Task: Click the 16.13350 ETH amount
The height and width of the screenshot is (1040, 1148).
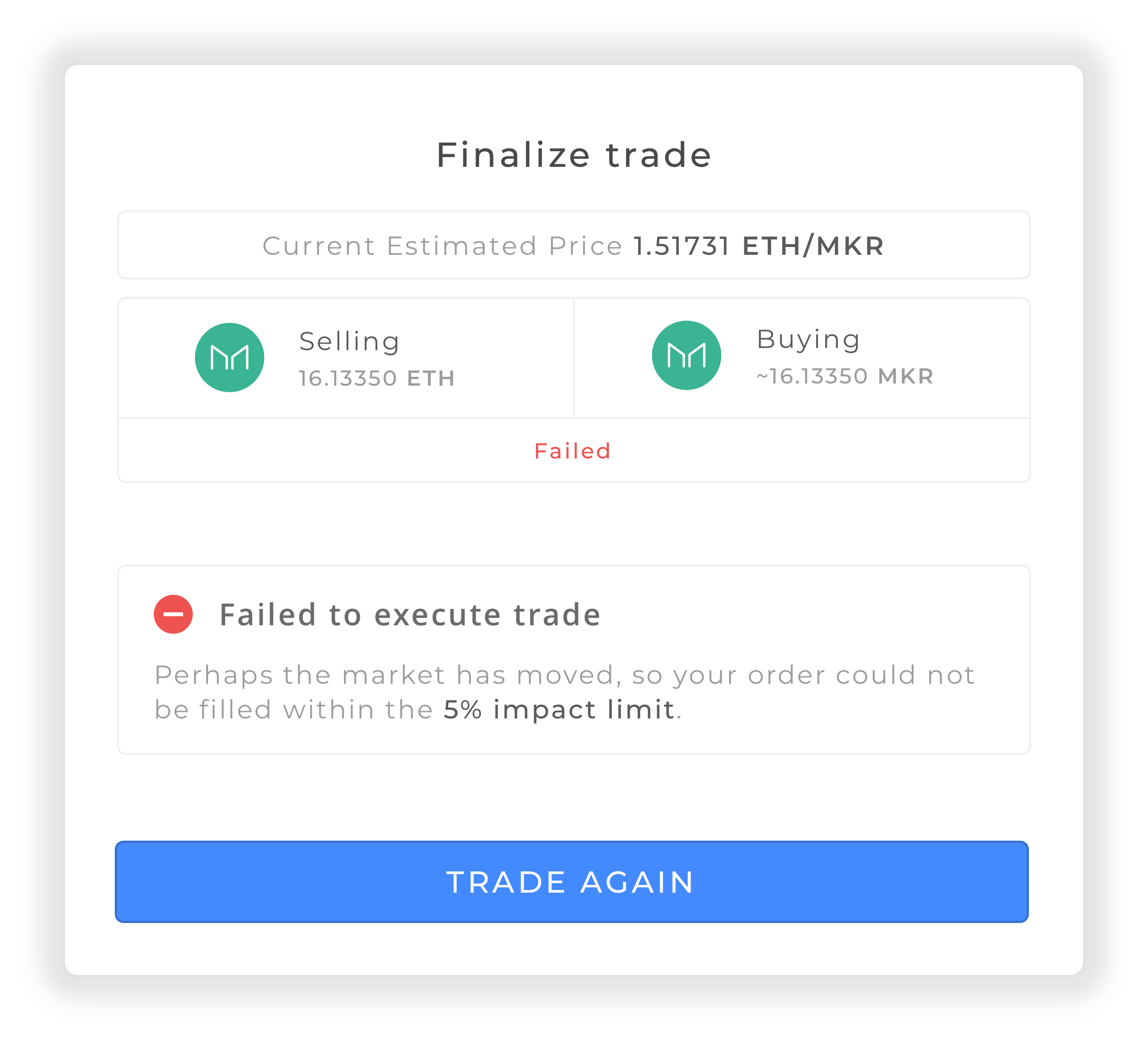Action: click(377, 377)
